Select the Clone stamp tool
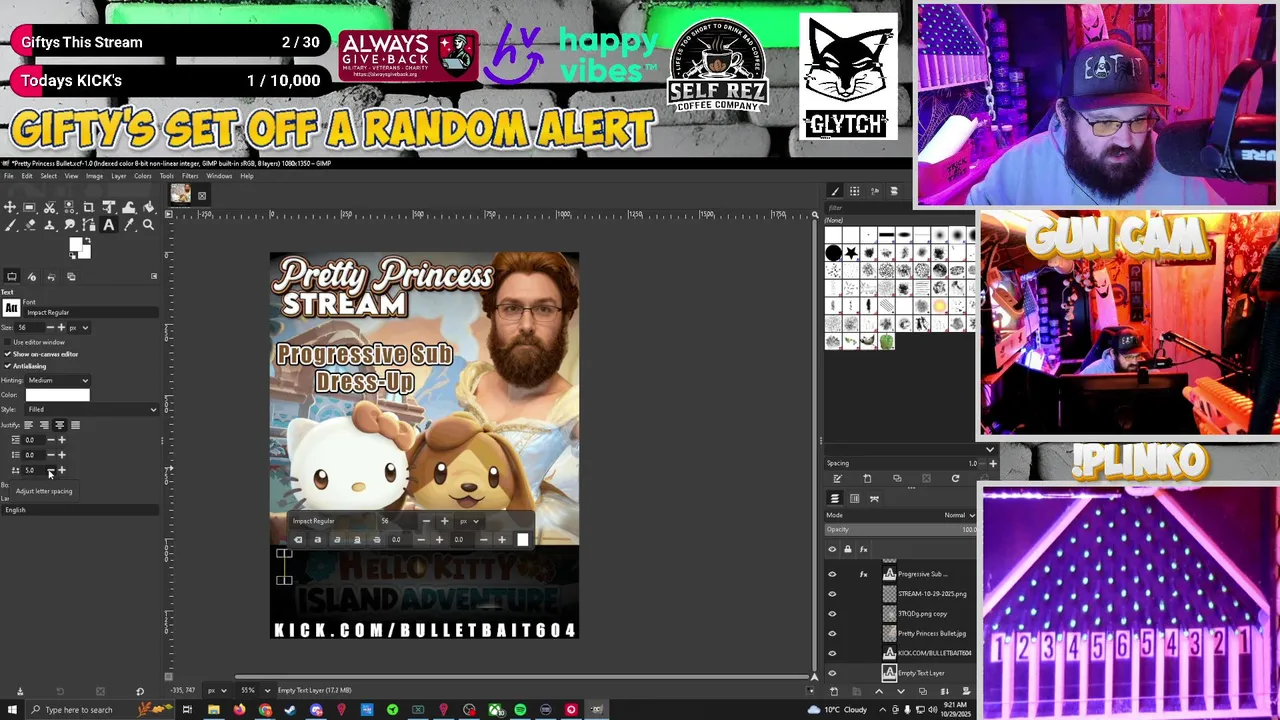Viewport: 1280px width, 720px height. tap(49, 225)
